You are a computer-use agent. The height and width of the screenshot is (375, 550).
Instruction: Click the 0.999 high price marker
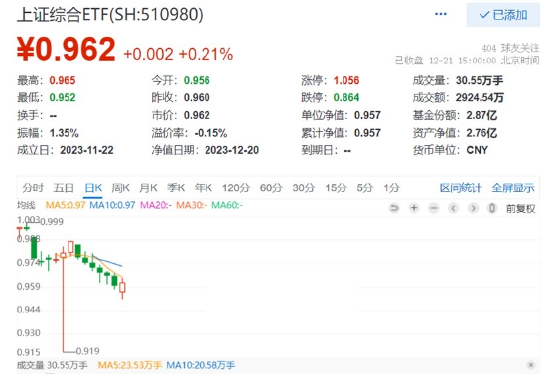[52, 221]
